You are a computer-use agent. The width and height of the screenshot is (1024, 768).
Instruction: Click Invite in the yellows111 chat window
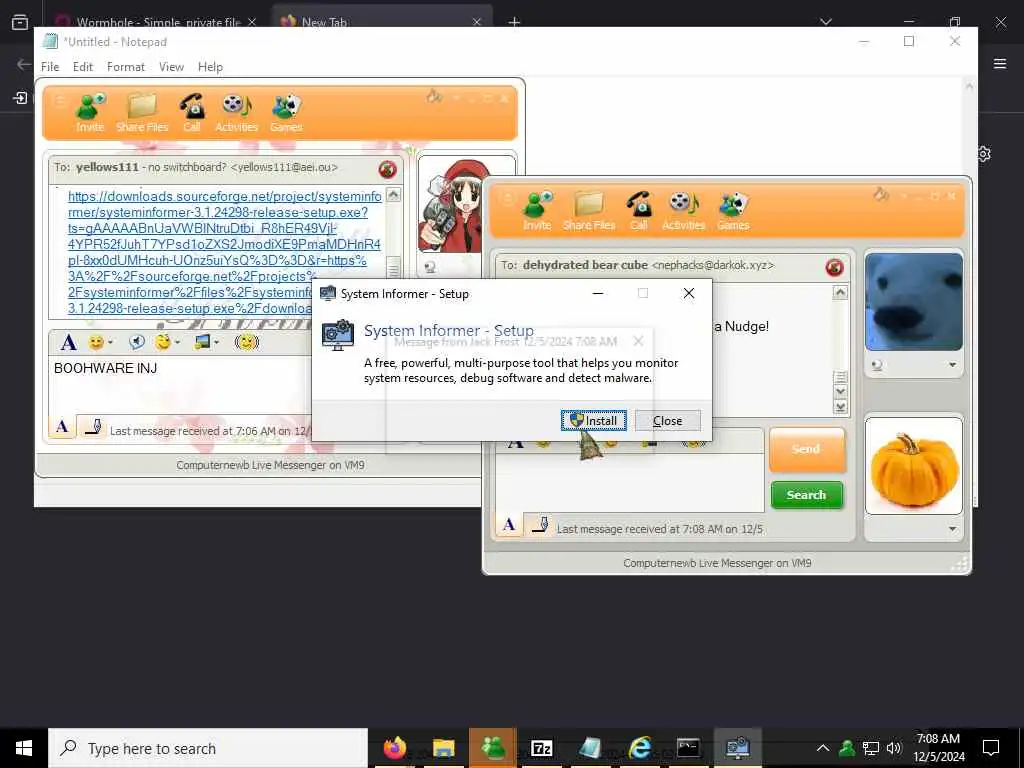pyautogui.click(x=90, y=113)
